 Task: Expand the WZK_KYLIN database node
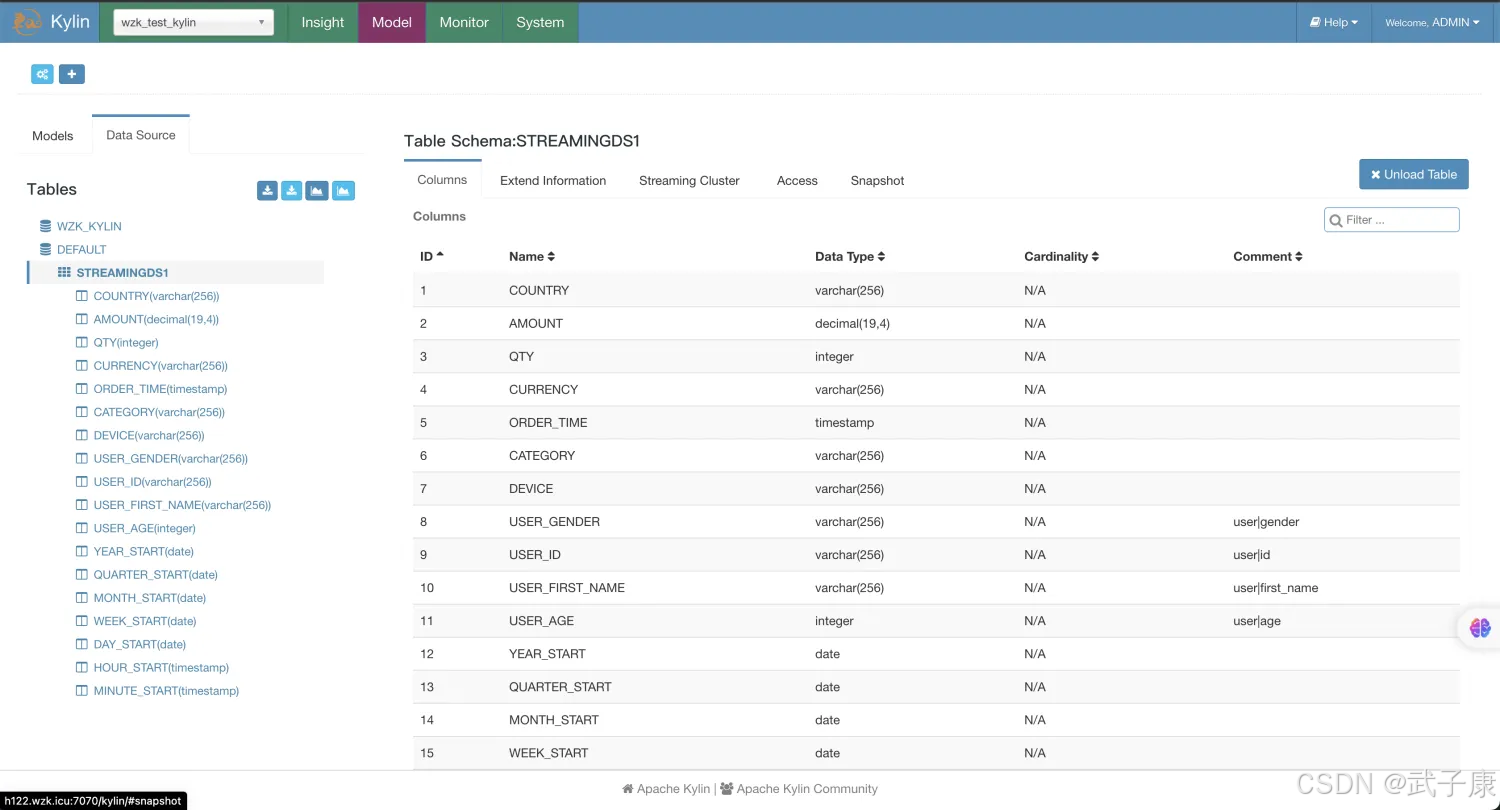88,227
